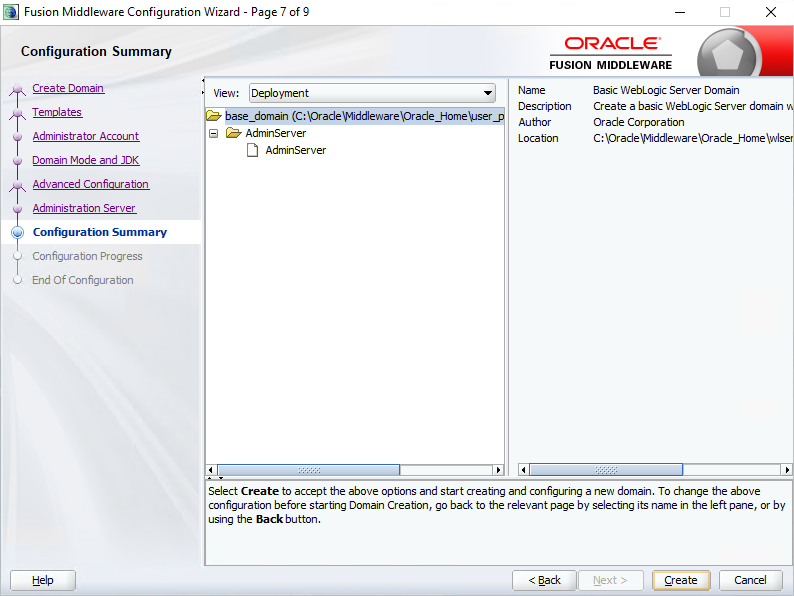Click the Create Domain step bullet icon

(18, 90)
